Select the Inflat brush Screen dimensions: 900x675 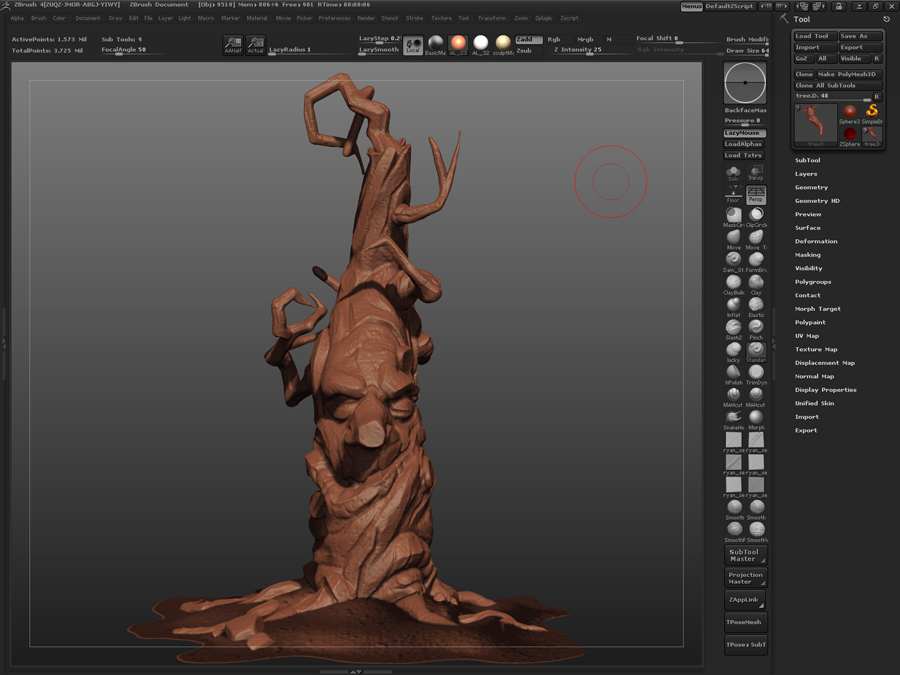tap(734, 307)
